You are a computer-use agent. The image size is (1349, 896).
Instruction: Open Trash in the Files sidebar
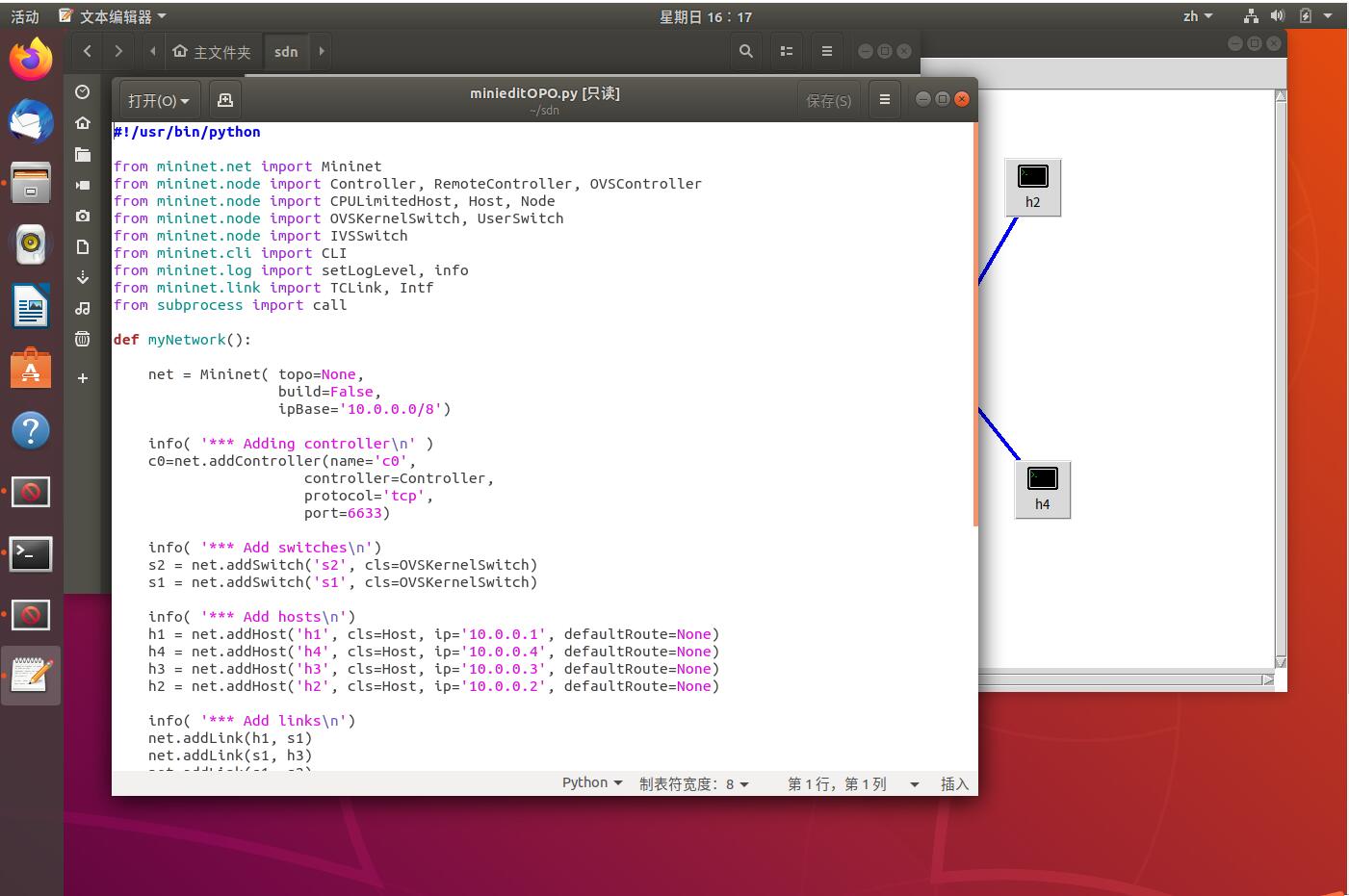[x=83, y=339]
